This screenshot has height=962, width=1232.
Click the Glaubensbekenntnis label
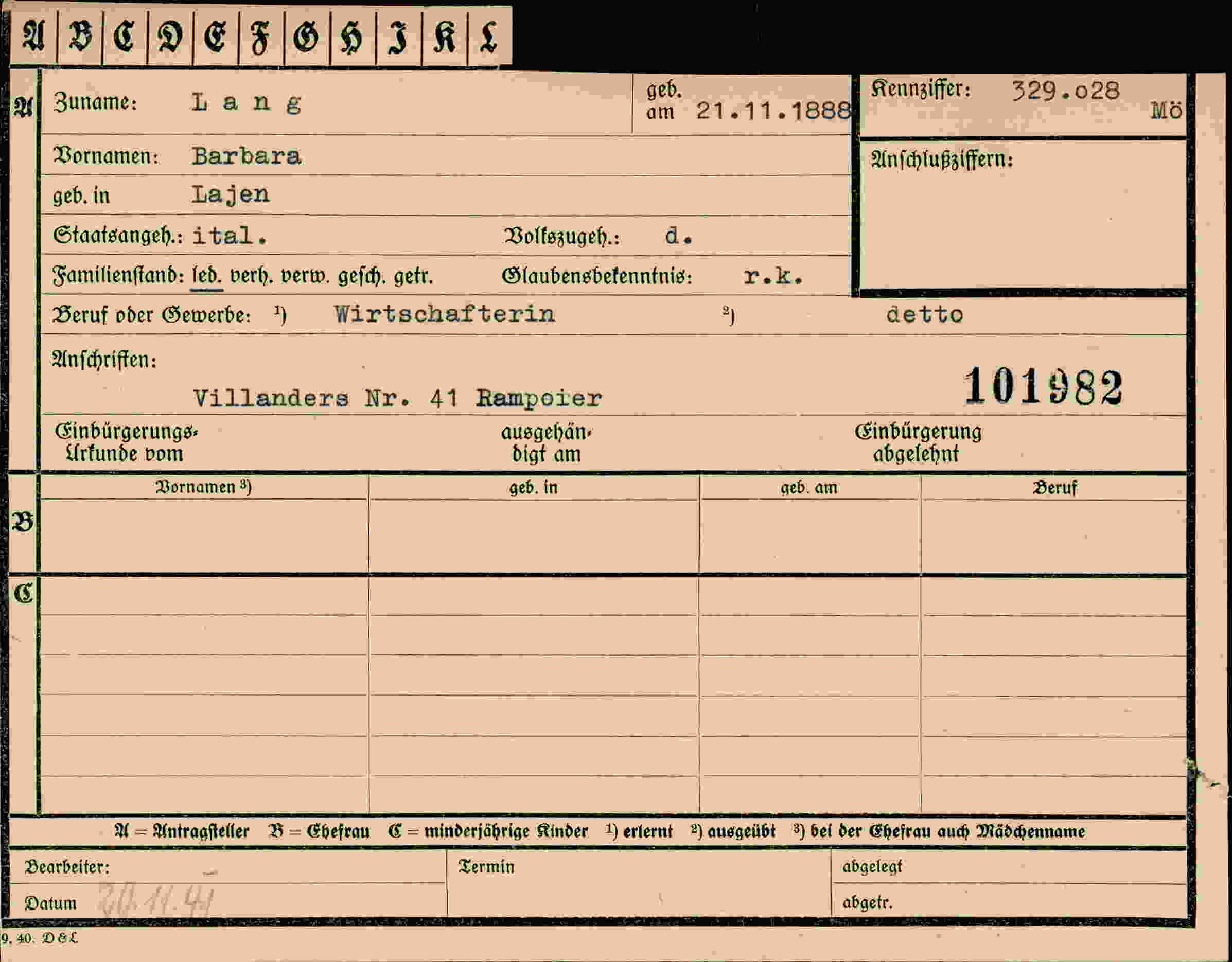[597, 276]
